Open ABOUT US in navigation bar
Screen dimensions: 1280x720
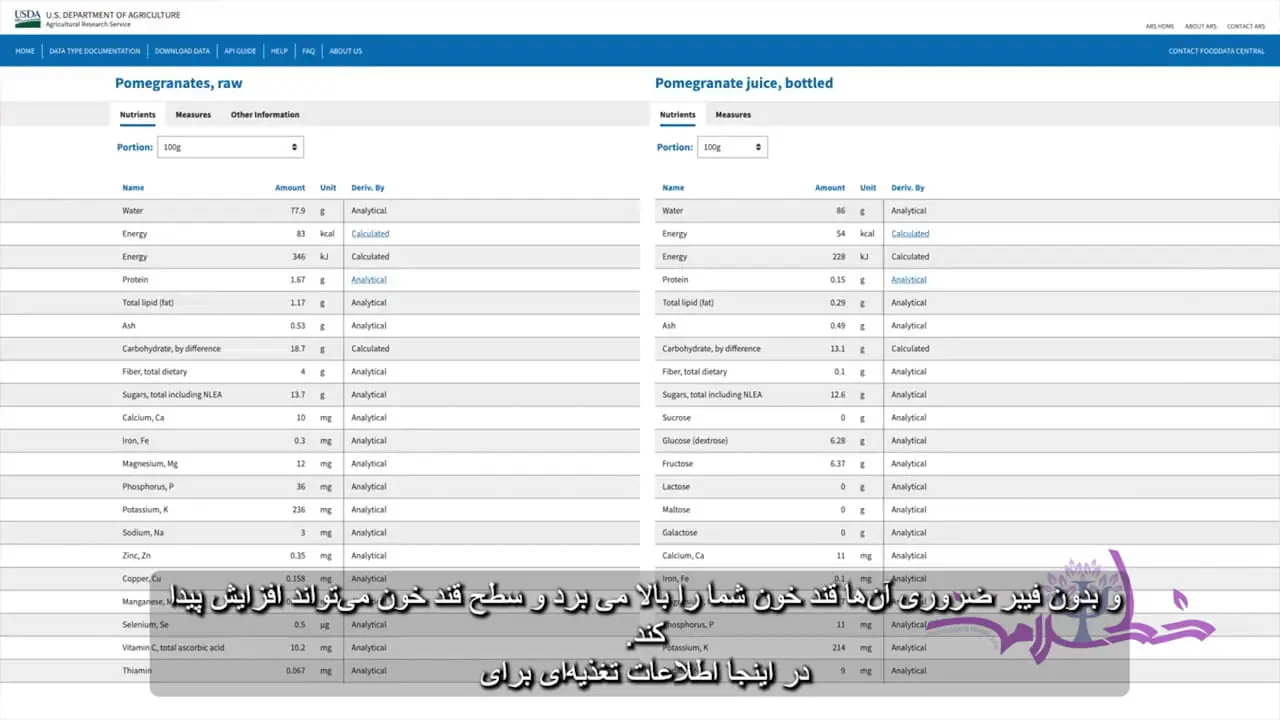click(x=346, y=51)
